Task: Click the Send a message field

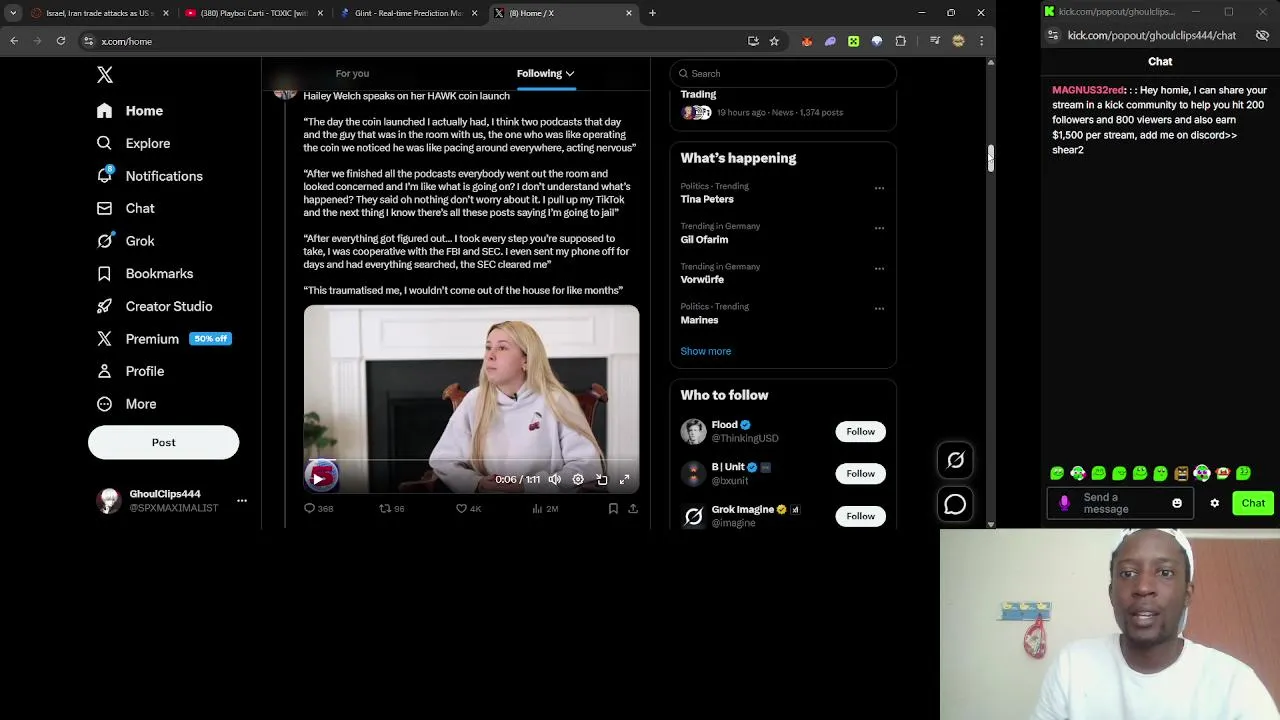Action: tap(1120, 503)
